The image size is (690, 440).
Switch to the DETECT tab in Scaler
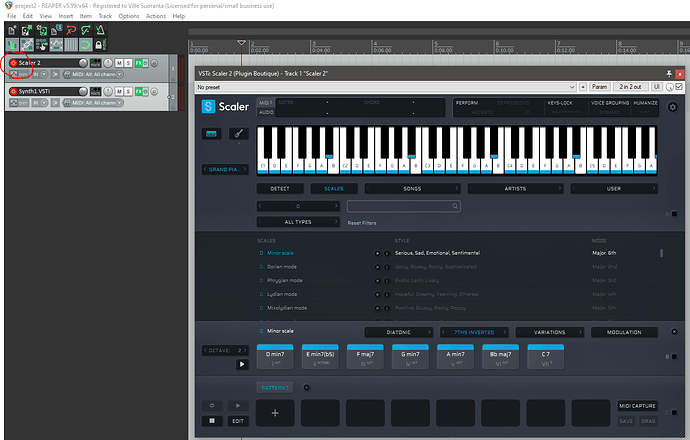point(280,188)
